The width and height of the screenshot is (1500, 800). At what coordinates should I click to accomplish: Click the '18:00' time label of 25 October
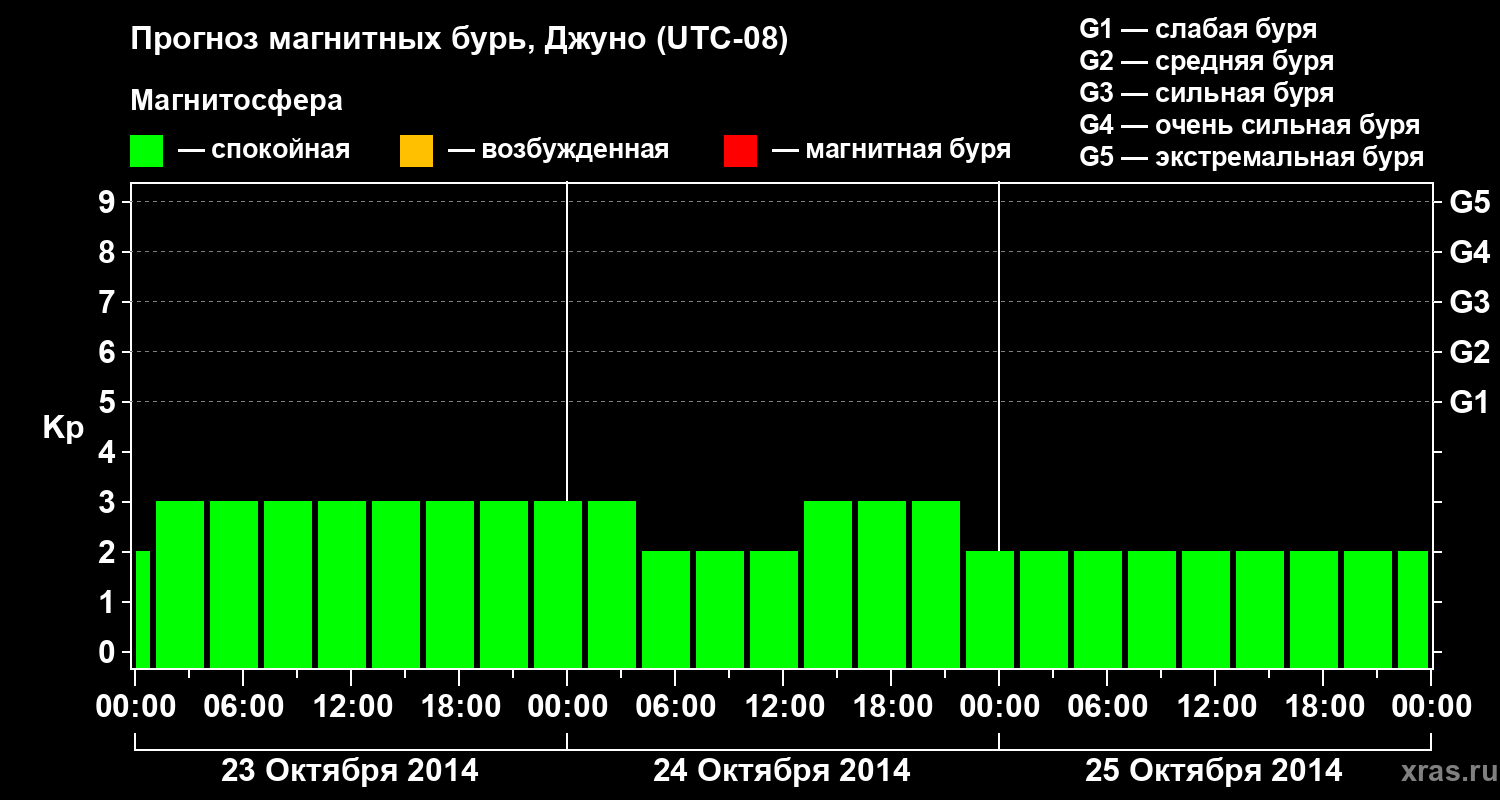click(x=1323, y=707)
